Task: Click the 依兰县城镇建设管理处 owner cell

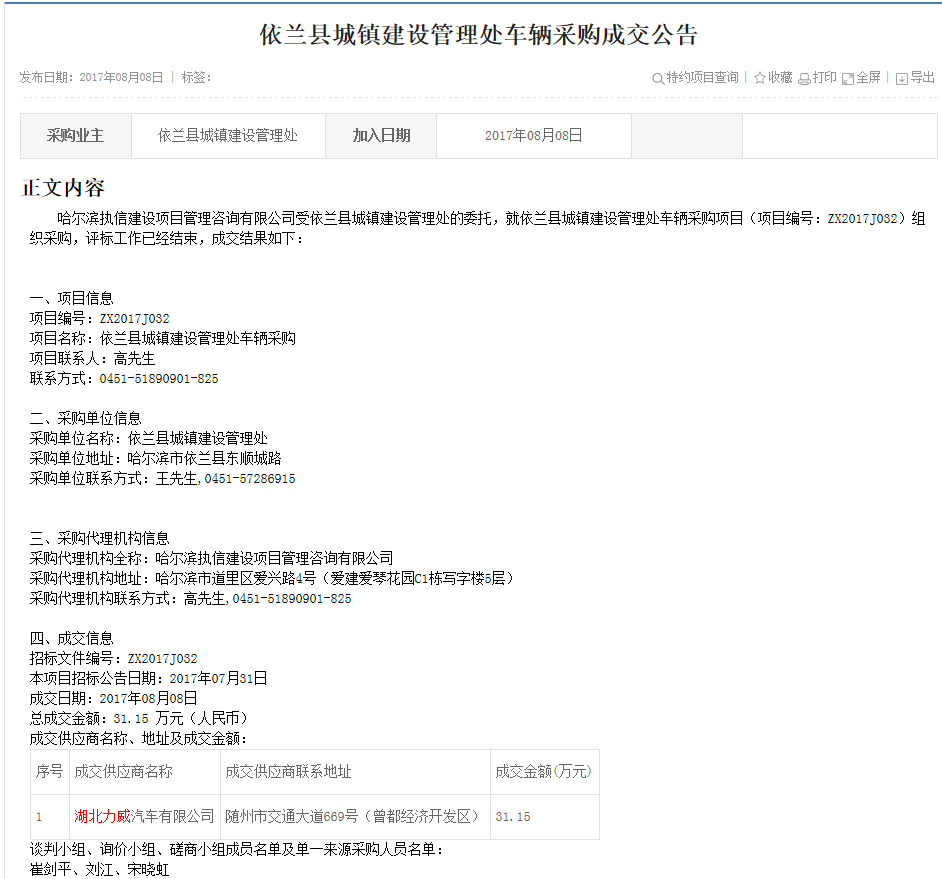Action: [228, 136]
